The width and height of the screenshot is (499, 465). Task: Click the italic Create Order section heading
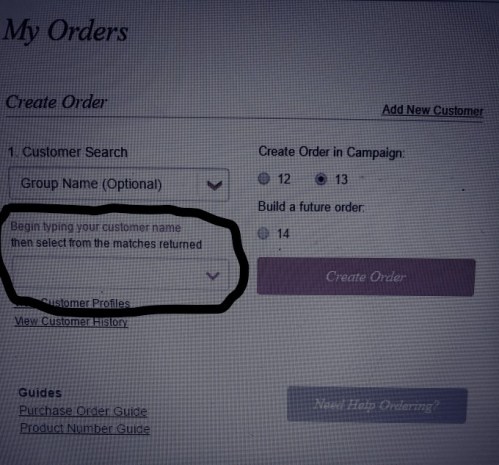click(x=56, y=102)
